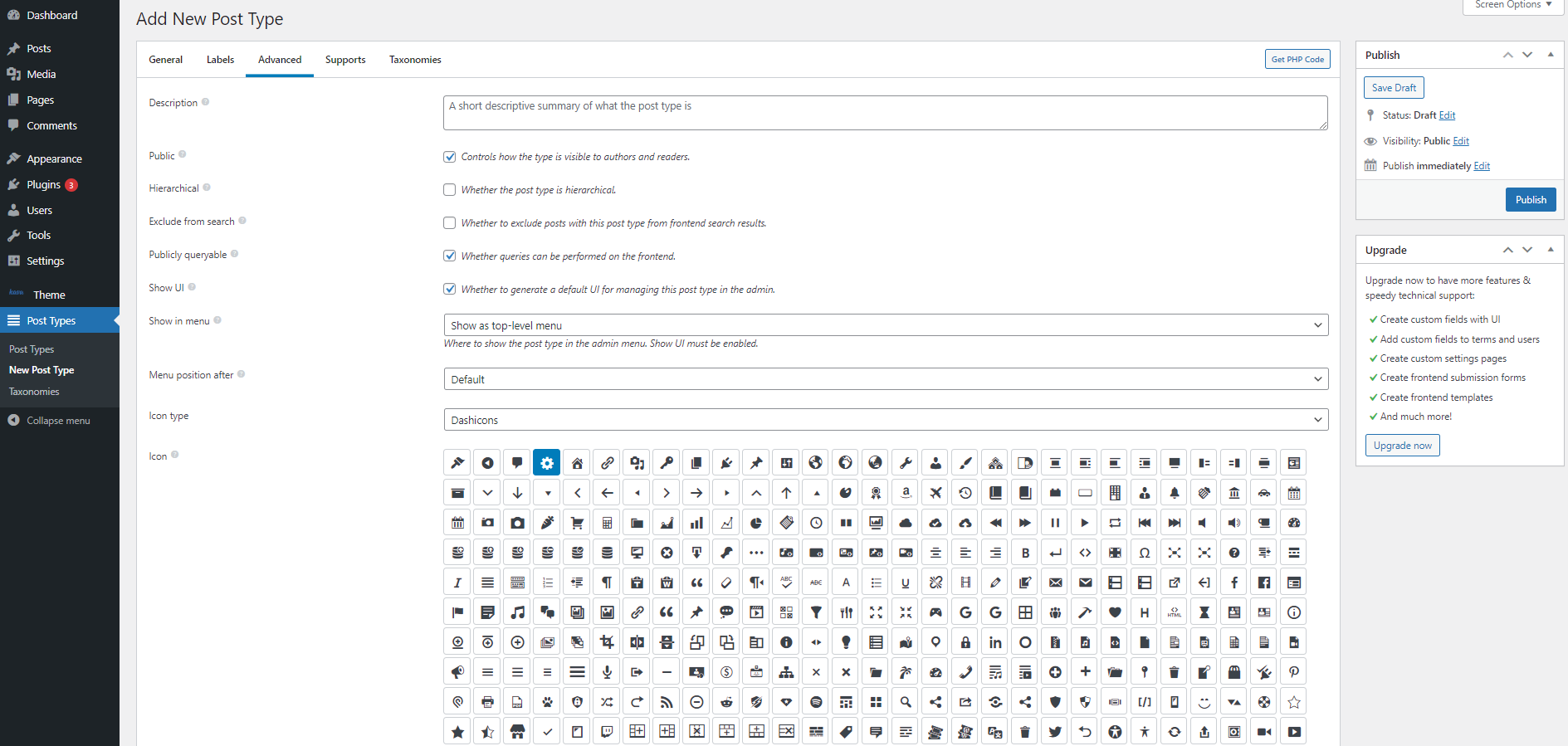Pick the Amazon logo dashicon
The width and height of the screenshot is (1568, 746).
(906, 493)
